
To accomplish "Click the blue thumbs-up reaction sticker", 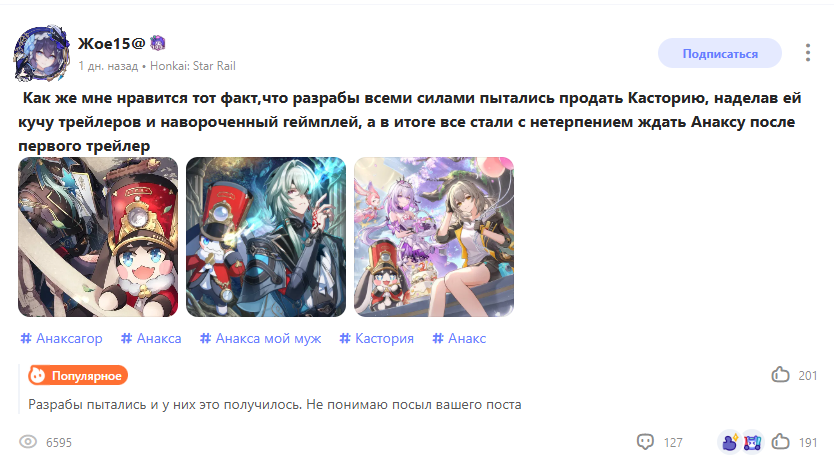I will tap(730, 441).
